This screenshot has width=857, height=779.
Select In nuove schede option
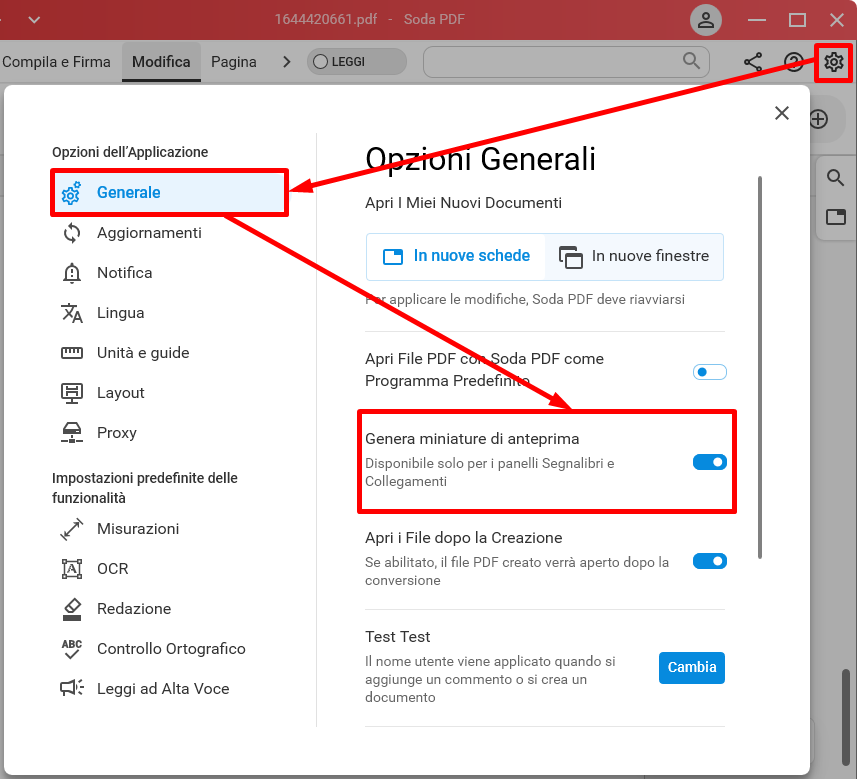[x=456, y=256]
